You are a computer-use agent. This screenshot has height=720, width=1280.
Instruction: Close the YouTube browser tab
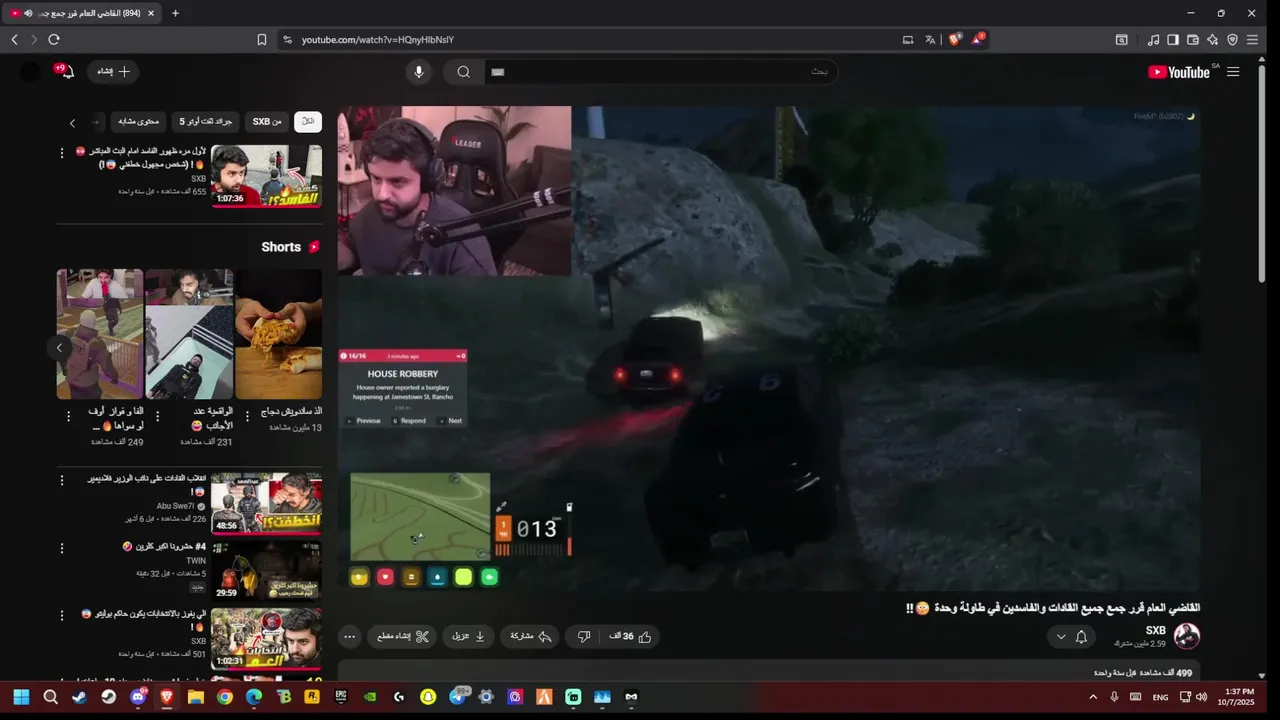[151, 13]
